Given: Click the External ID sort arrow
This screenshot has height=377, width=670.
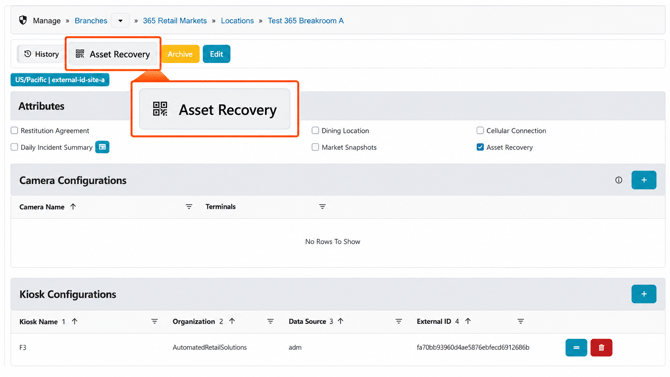Looking at the screenshot, I should (x=468, y=321).
